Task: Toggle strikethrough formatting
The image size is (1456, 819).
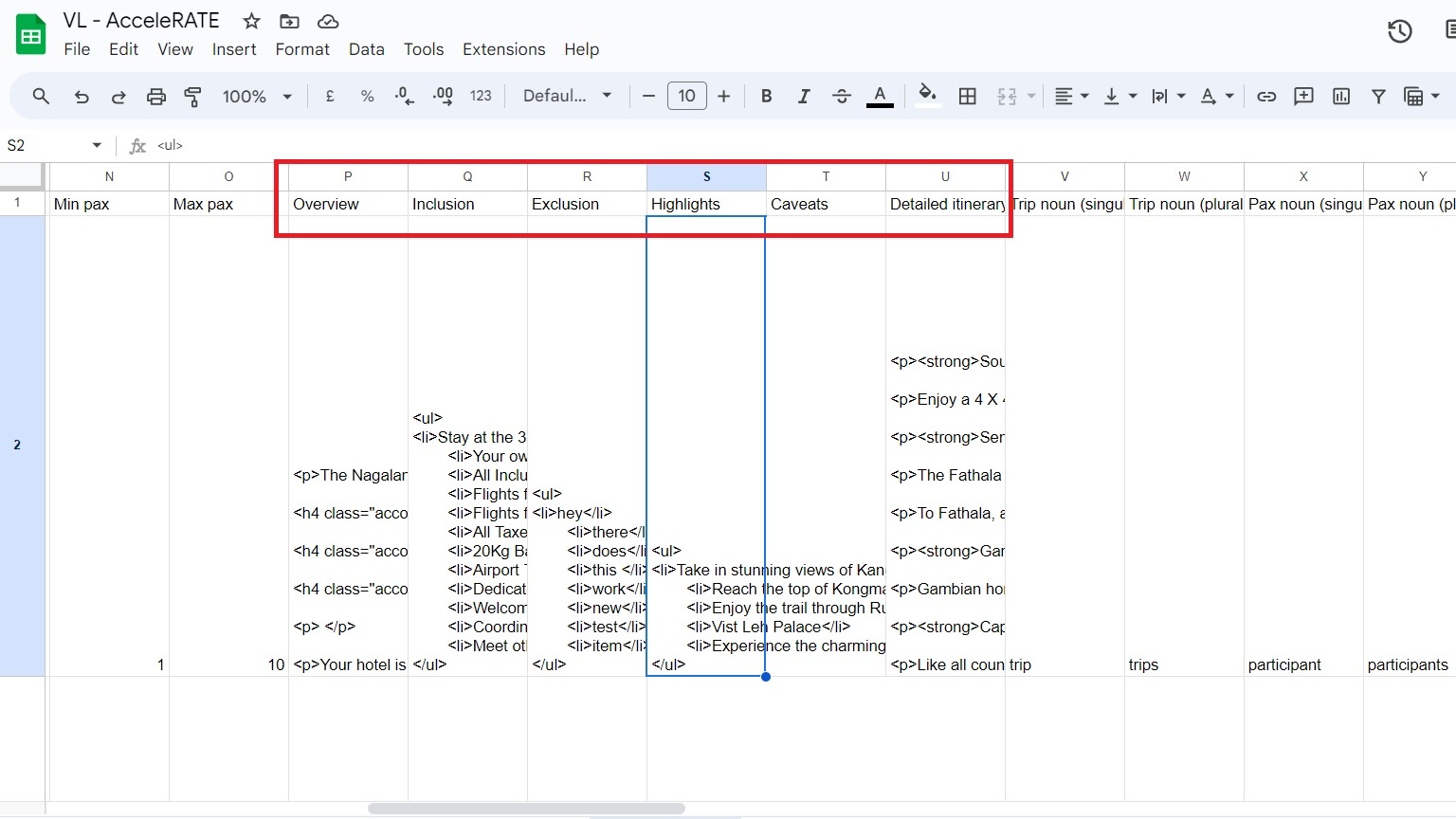Action: [x=841, y=97]
